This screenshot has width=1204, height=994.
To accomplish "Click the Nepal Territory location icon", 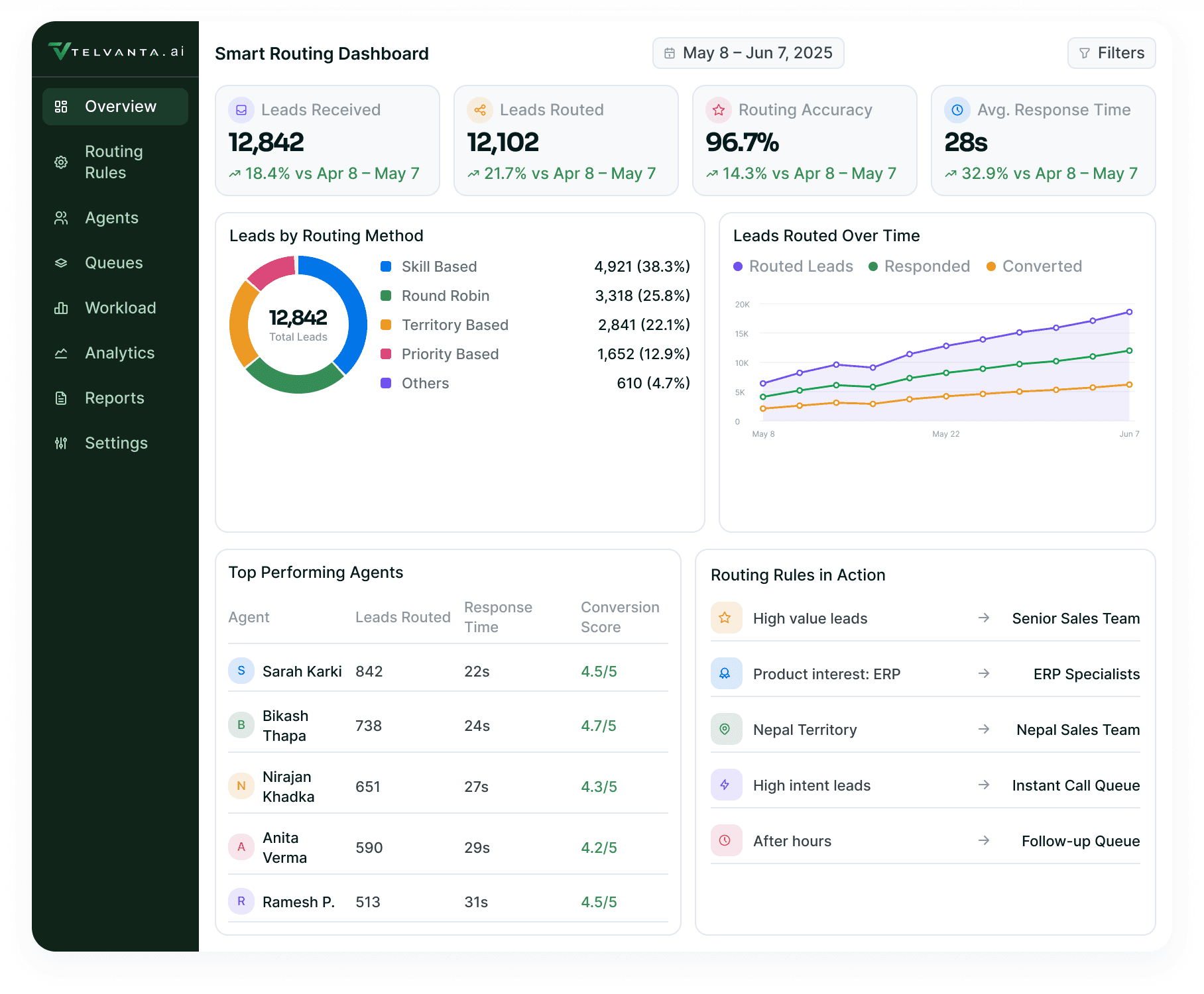I will click(x=725, y=729).
